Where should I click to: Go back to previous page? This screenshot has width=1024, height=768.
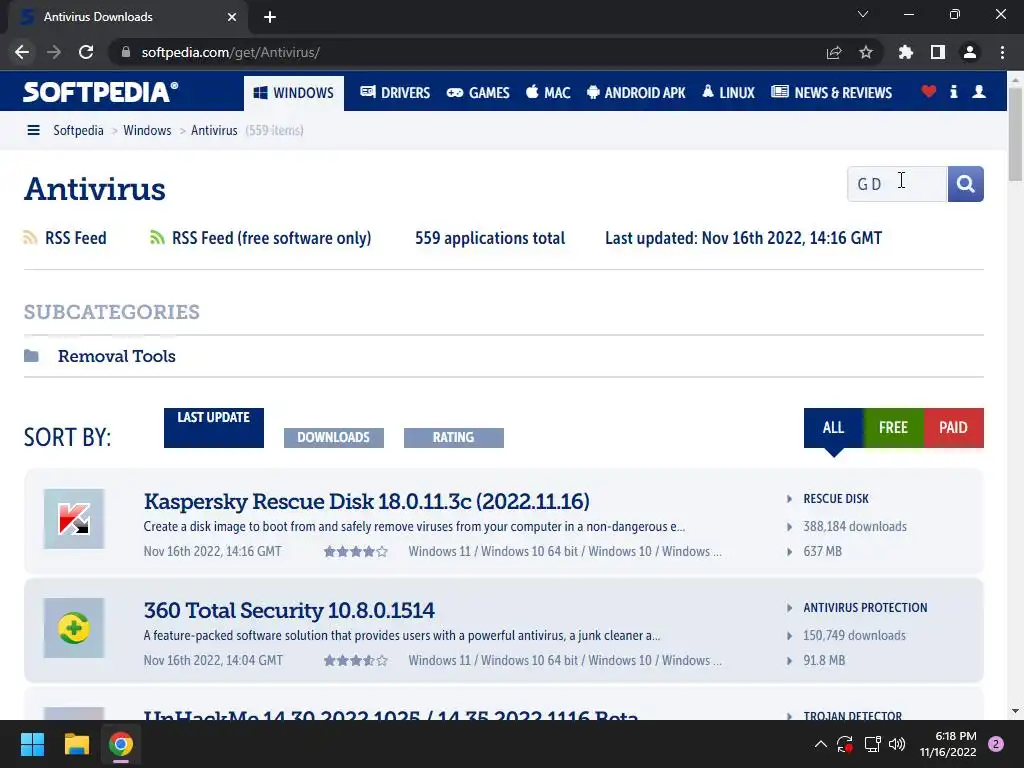click(x=22, y=52)
